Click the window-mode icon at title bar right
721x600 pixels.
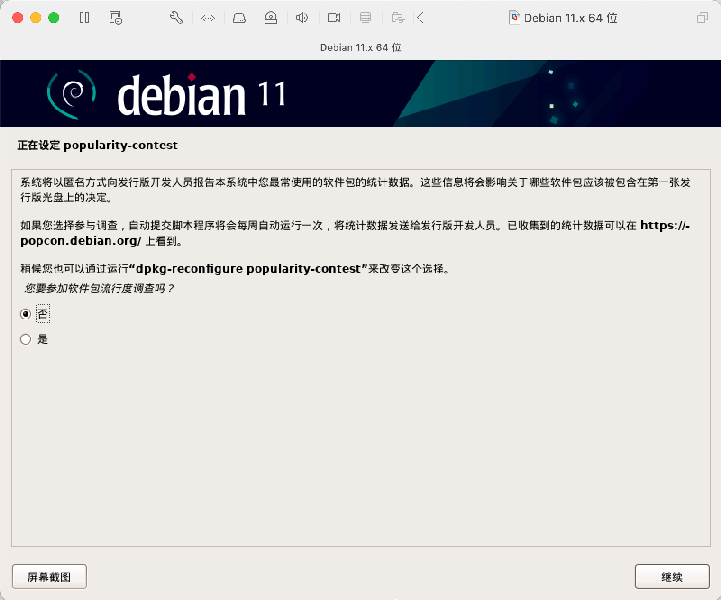pyautogui.click(x=702, y=18)
